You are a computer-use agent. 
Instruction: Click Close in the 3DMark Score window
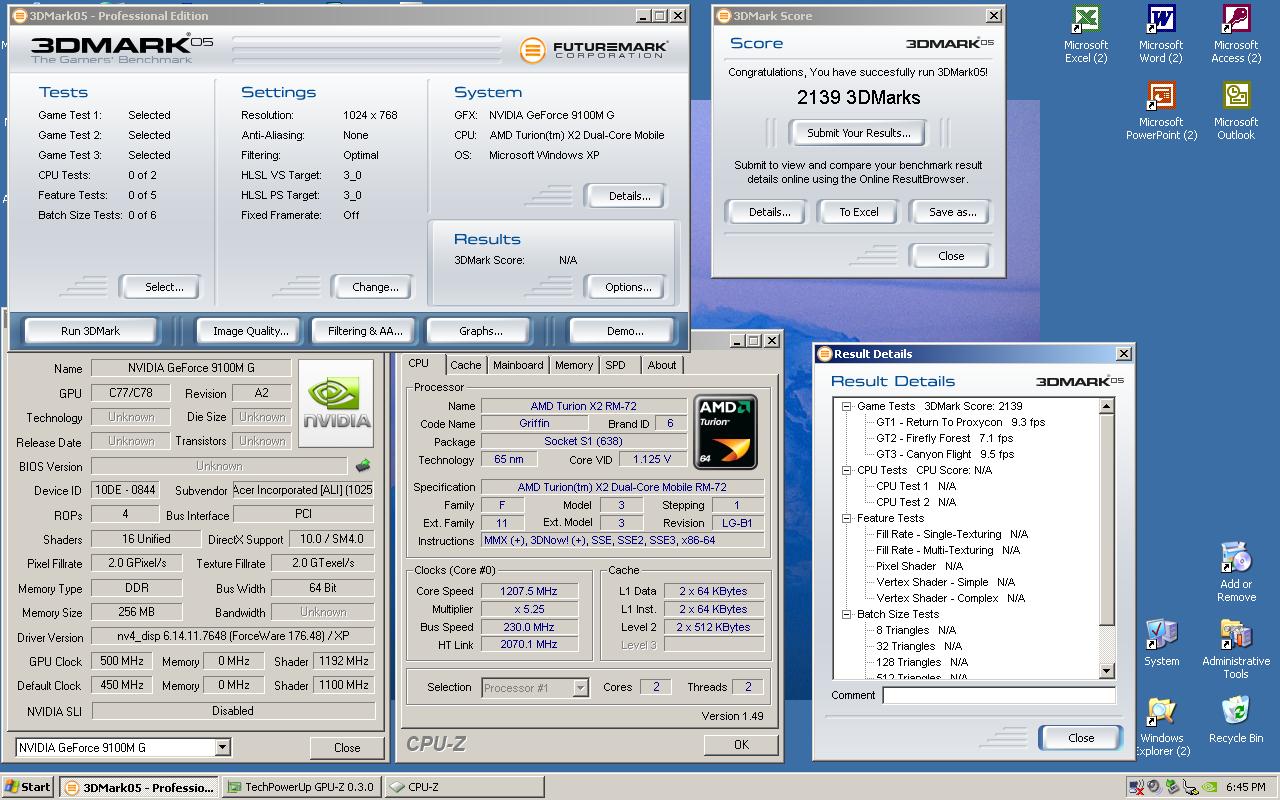click(x=951, y=256)
